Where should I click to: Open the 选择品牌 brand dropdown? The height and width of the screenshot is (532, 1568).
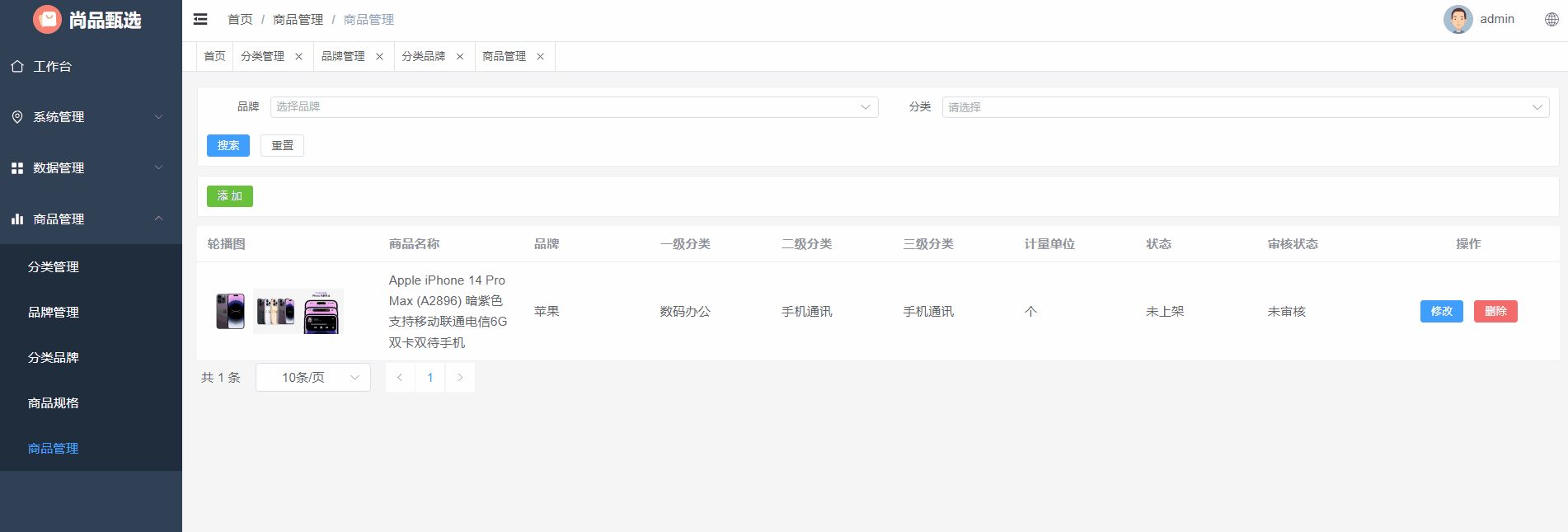(x=574, y=107)
